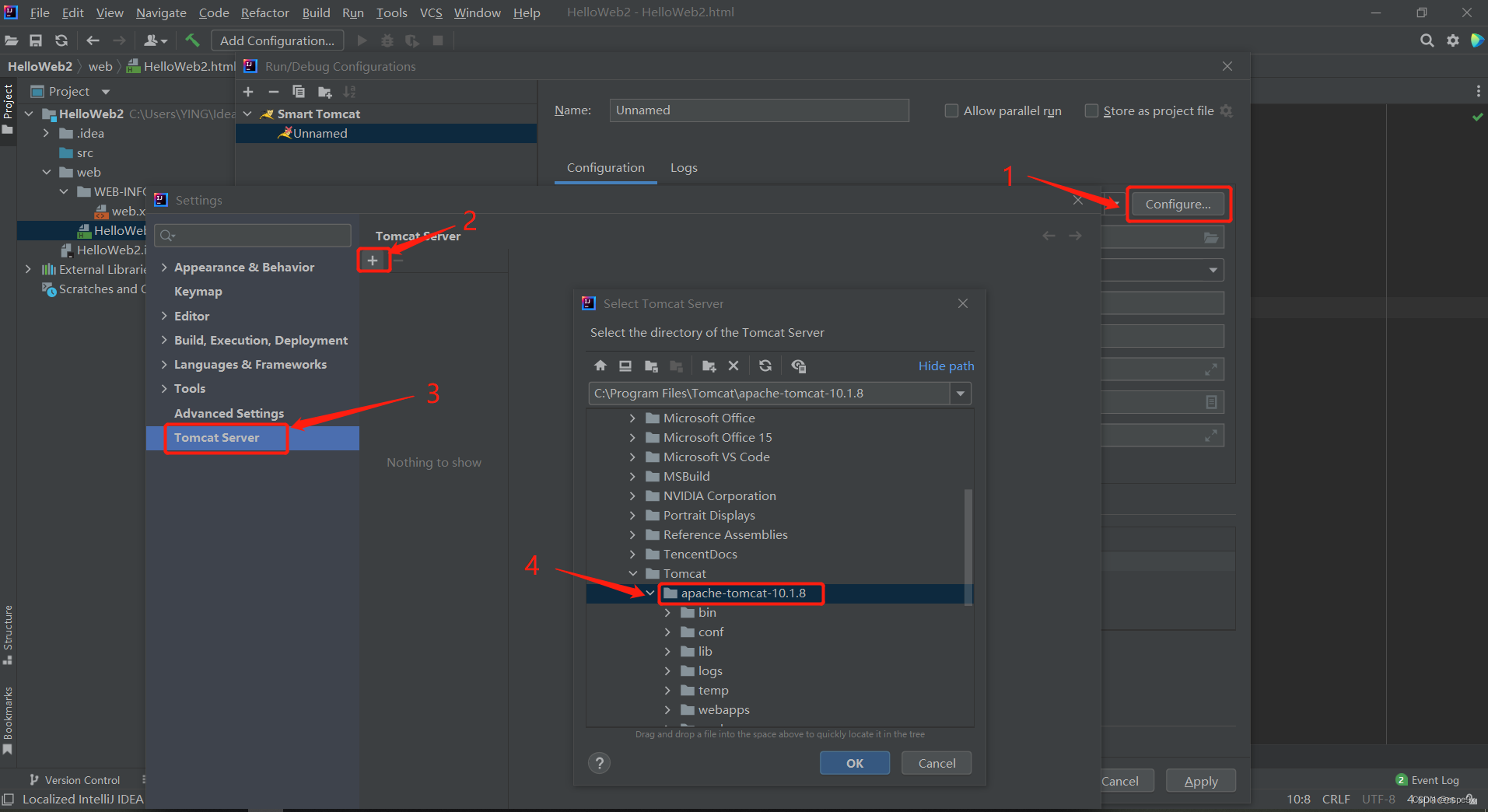Click browse folder icon in configuration field
Viewport: 1488px width, 812px height.
pyautogui.click(x=1211, y=237)
